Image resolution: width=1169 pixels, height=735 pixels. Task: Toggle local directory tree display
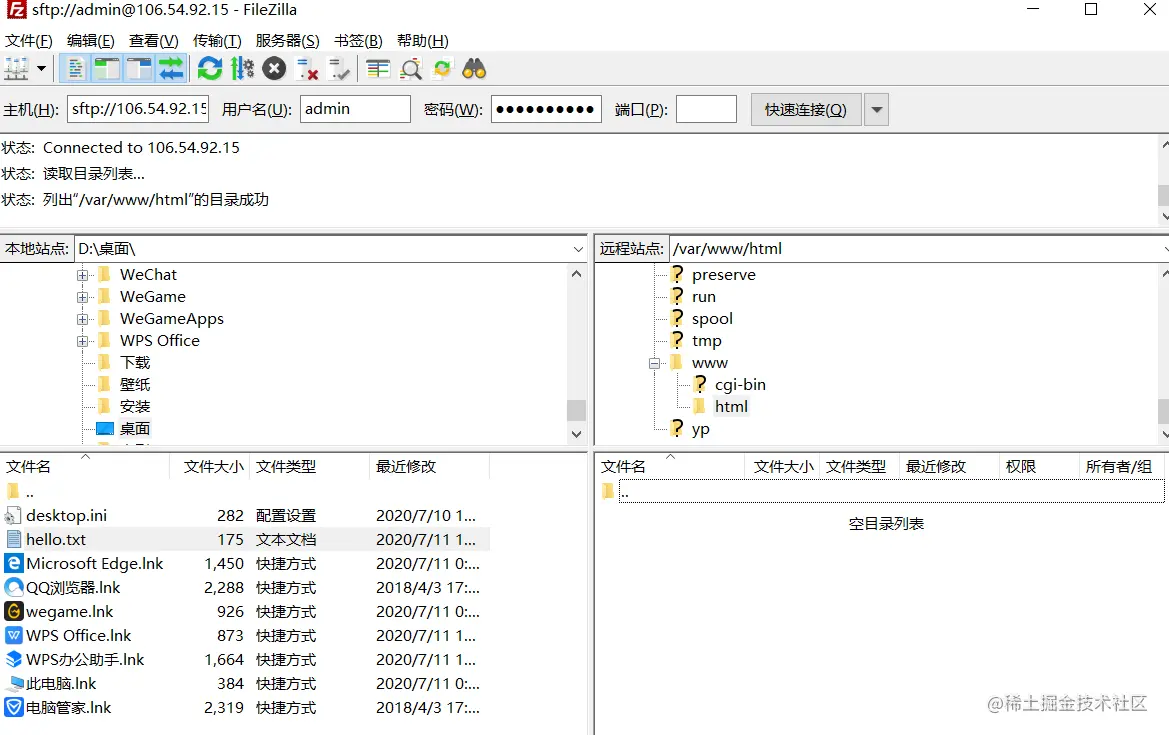pos(107,69)
